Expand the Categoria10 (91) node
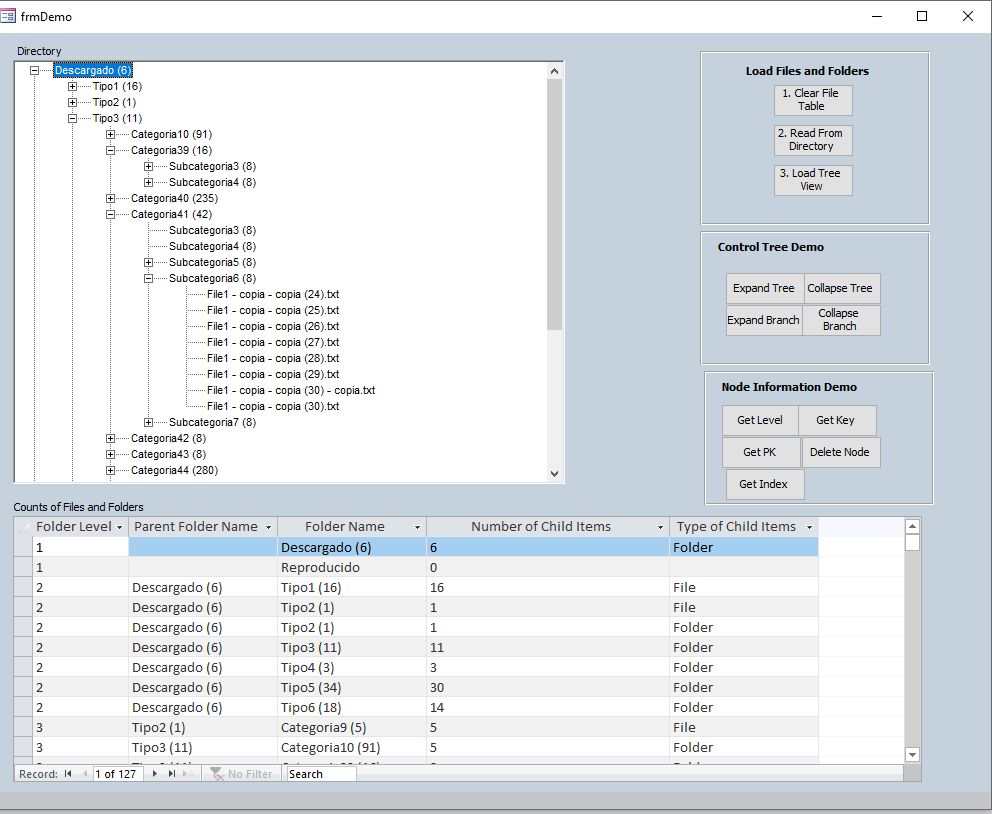 [x=110, y=134]
